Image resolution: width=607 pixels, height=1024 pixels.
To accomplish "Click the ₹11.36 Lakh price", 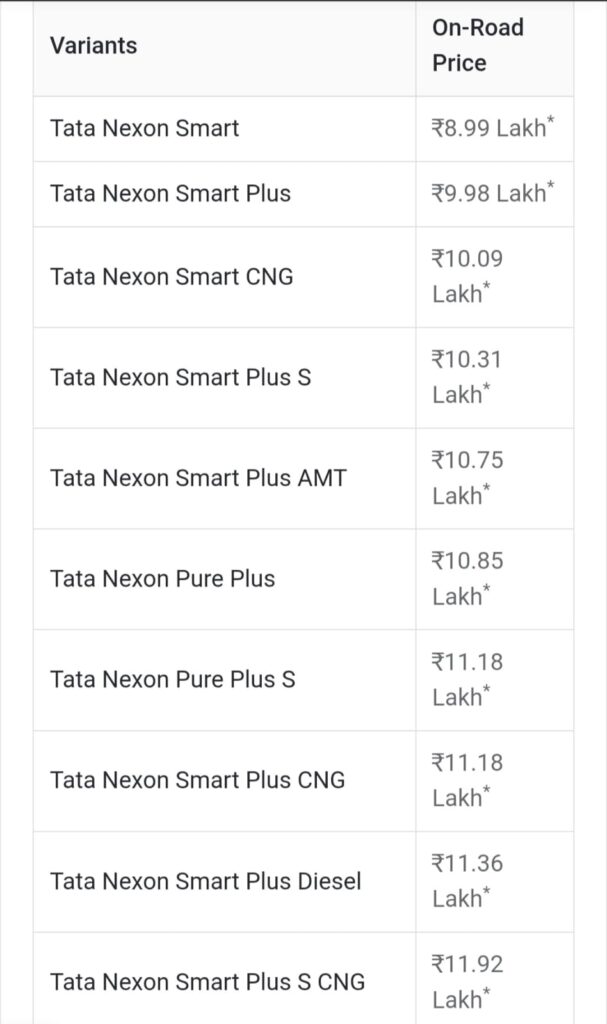I will point(468,881).
